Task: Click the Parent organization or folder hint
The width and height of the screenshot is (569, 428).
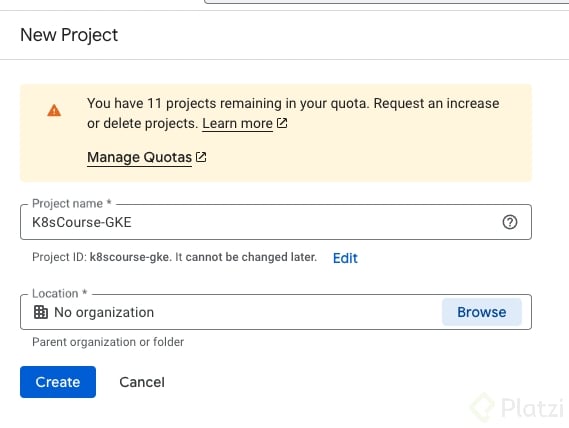Action: 108,342
